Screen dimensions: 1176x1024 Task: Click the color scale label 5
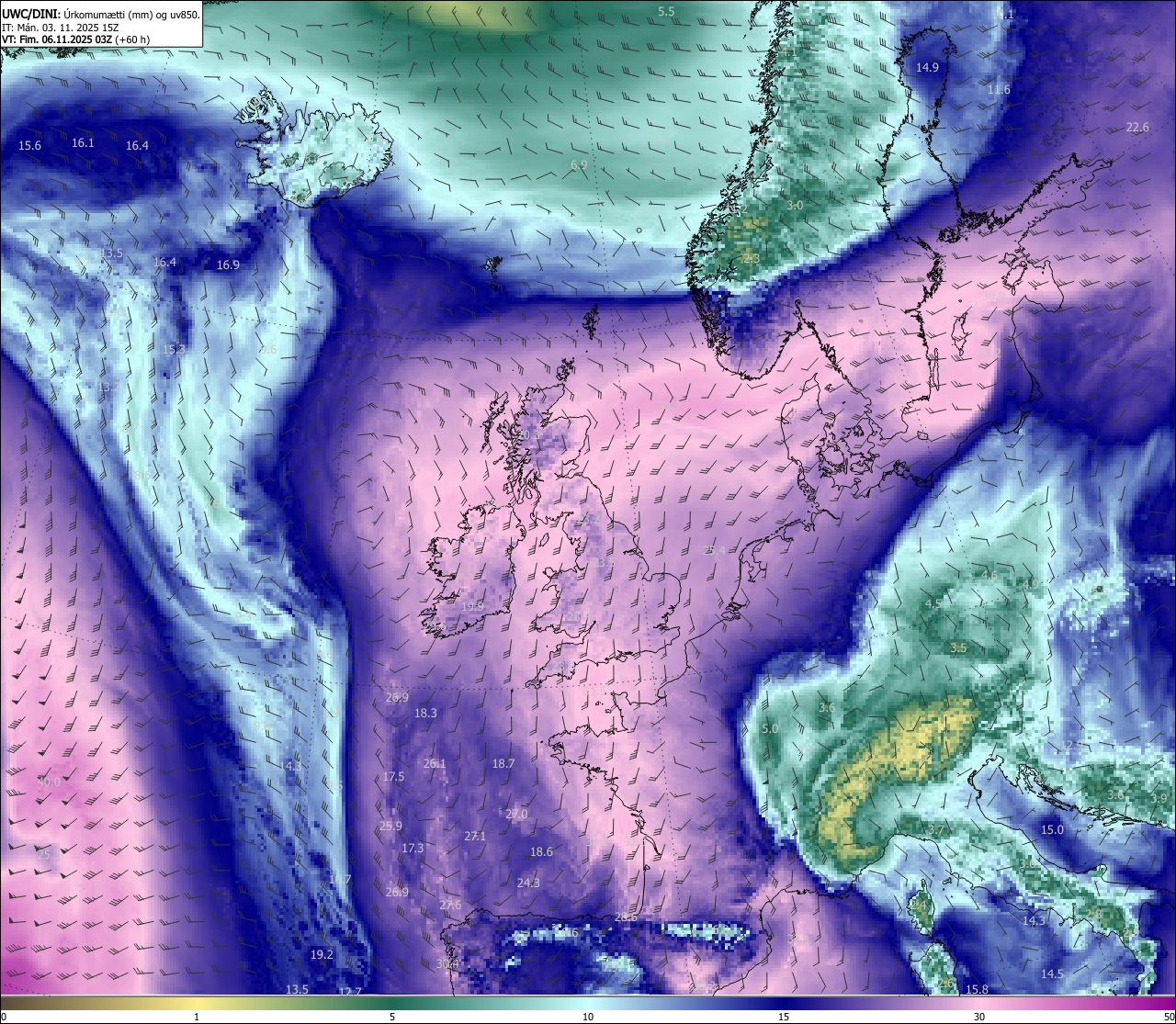[392, 1017]
